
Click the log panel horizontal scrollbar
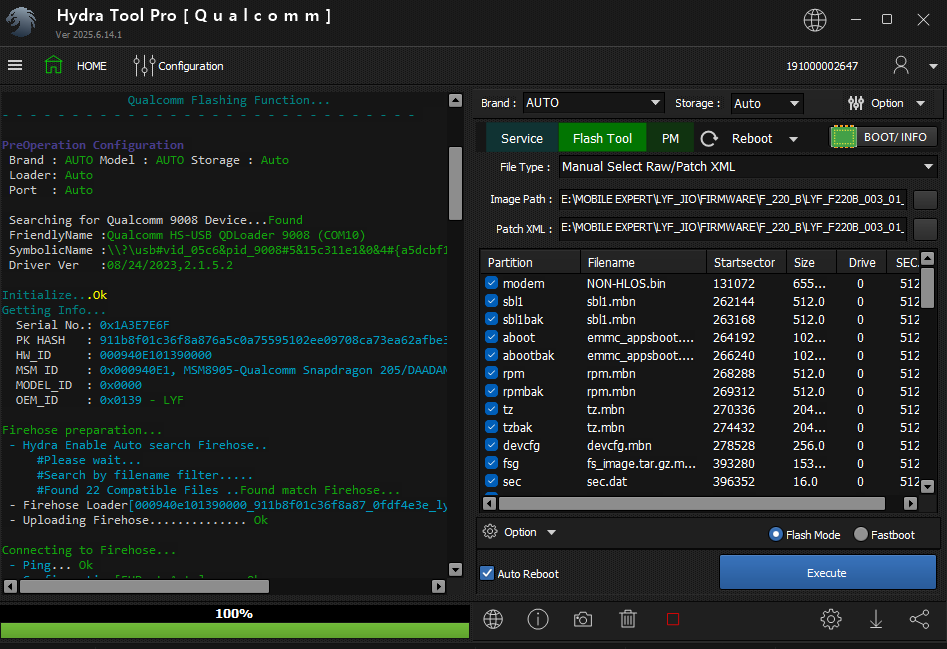(145, 586)
